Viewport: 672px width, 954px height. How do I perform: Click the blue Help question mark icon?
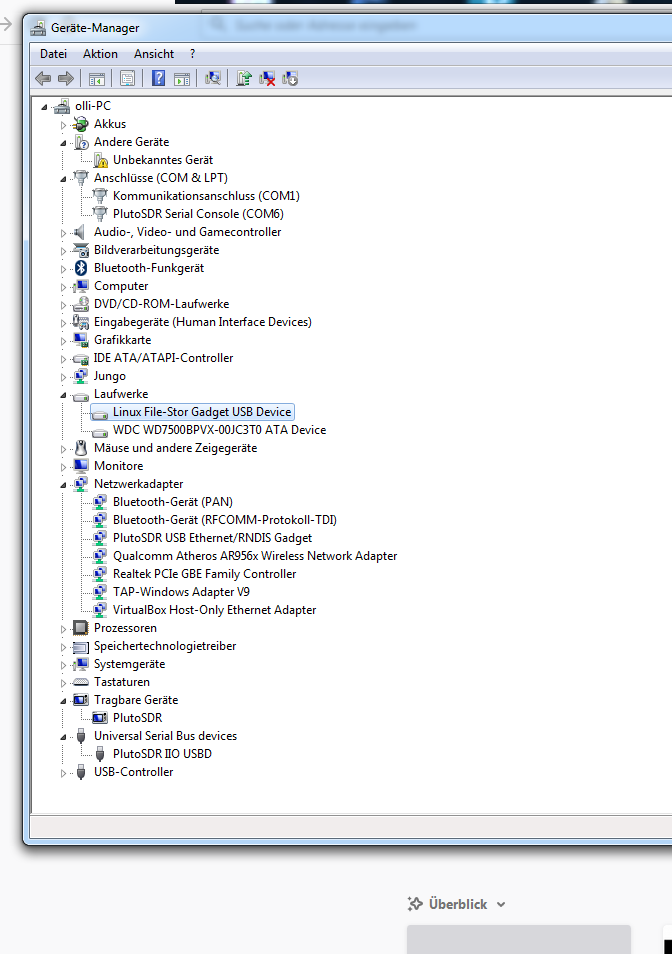(158, 78)
